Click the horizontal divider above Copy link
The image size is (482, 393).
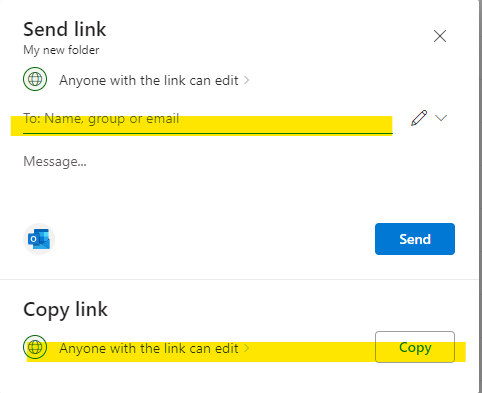[x=239, y=279]
